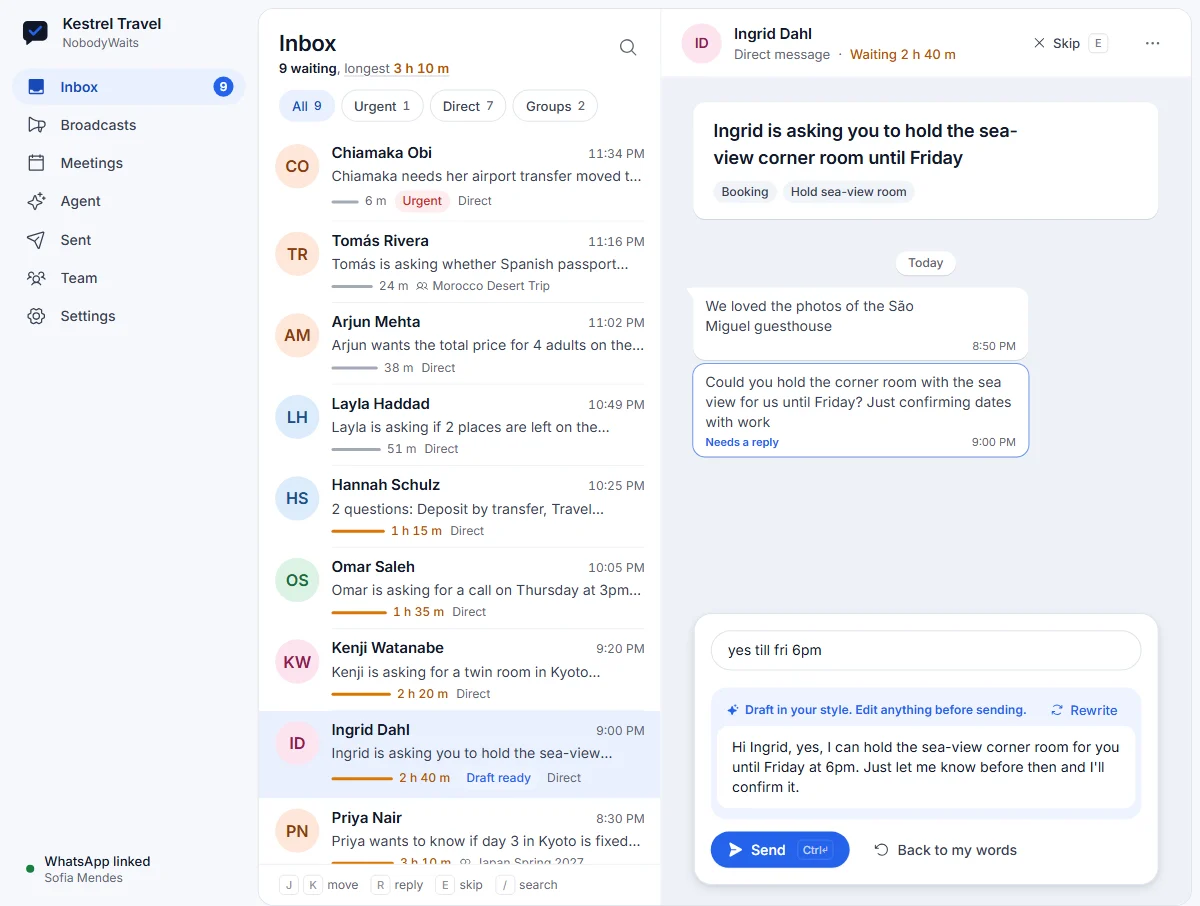Click the 'Morocco Desert Trip' group label
The image size is (1200, 906).
point(491,286)
